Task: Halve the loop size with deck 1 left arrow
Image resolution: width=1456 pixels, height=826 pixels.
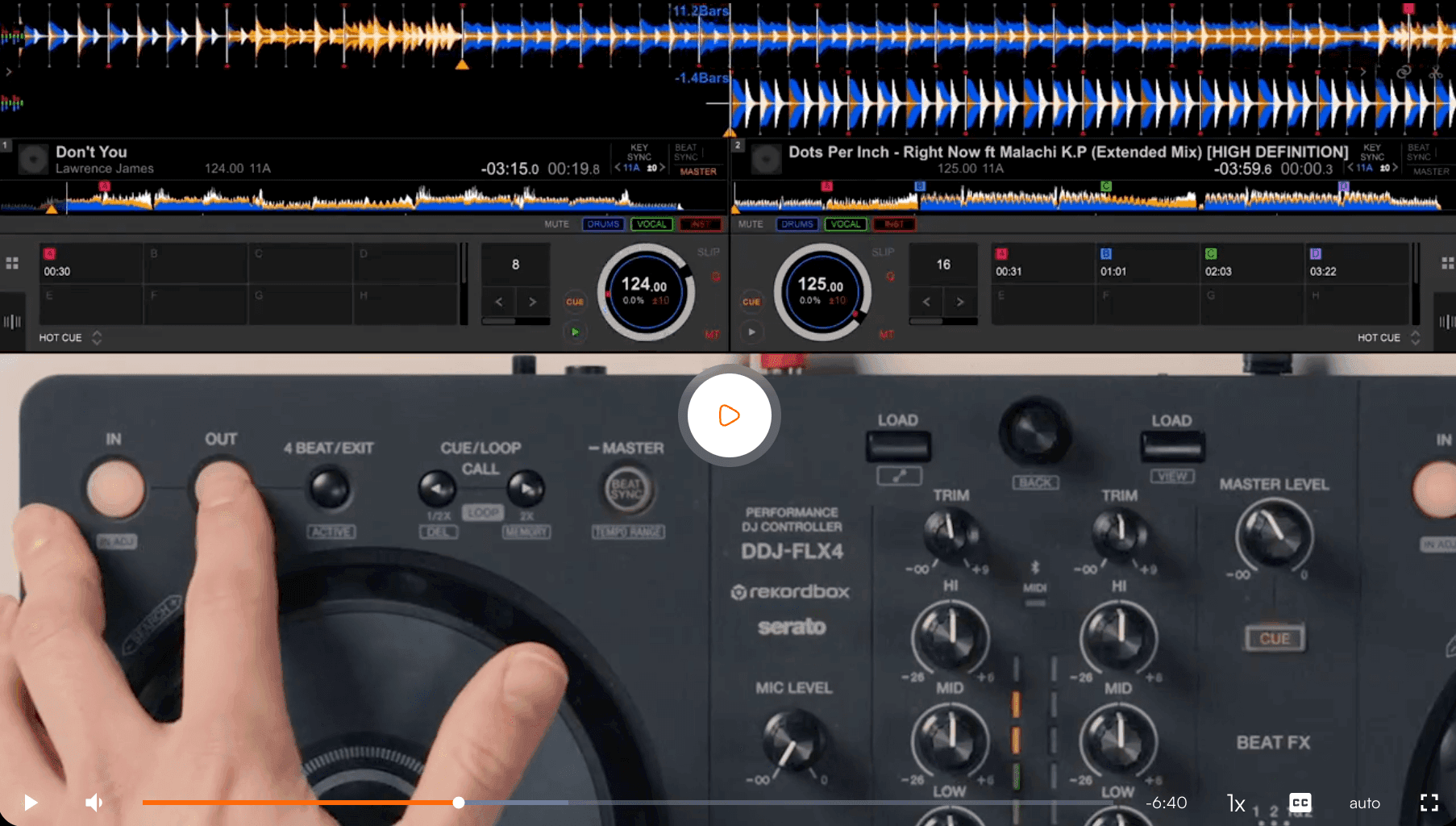Action: point(499,302)
